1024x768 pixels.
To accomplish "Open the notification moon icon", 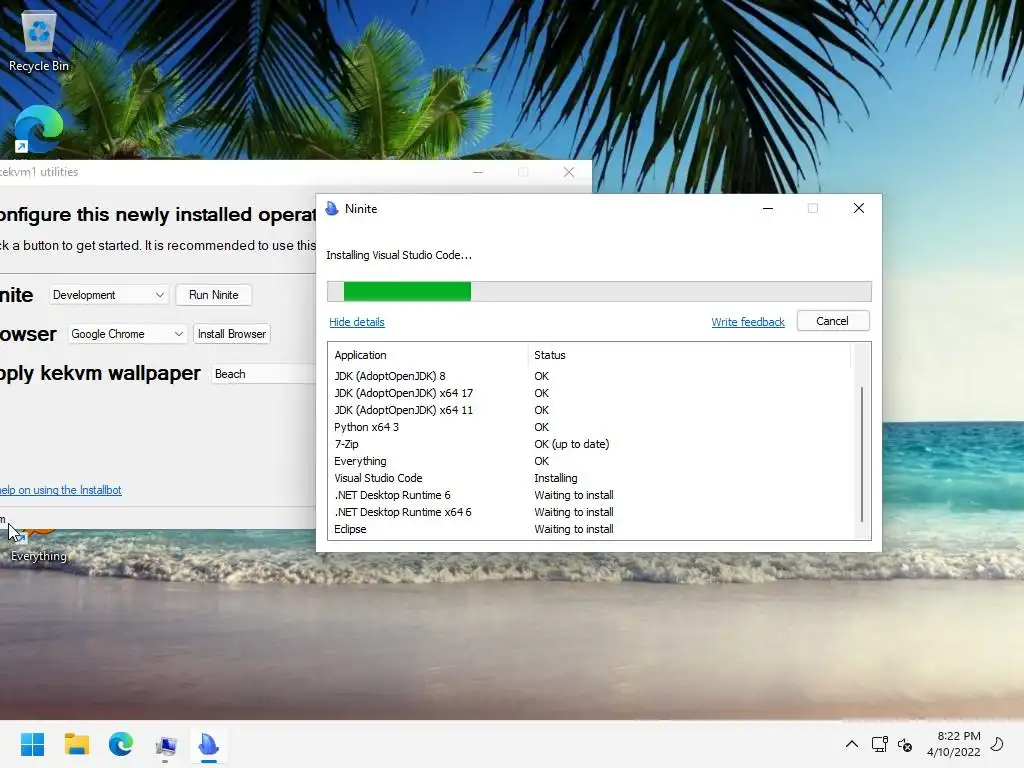I will 997,744.
